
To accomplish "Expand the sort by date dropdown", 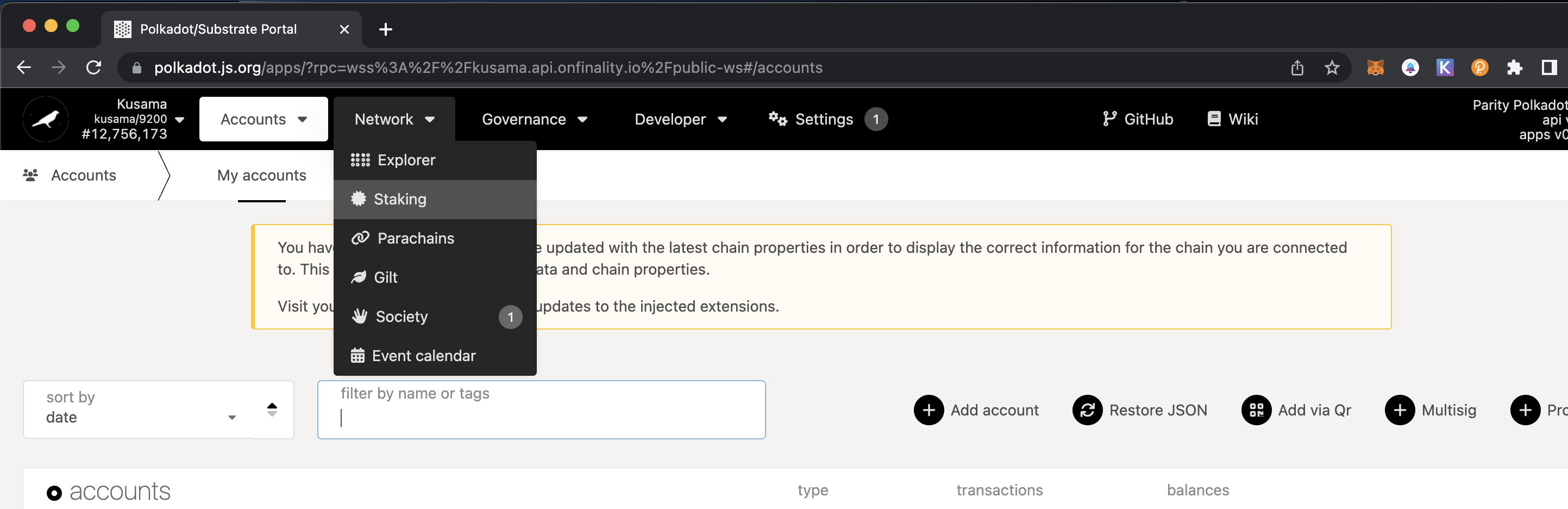I will (x=140, y=409).
